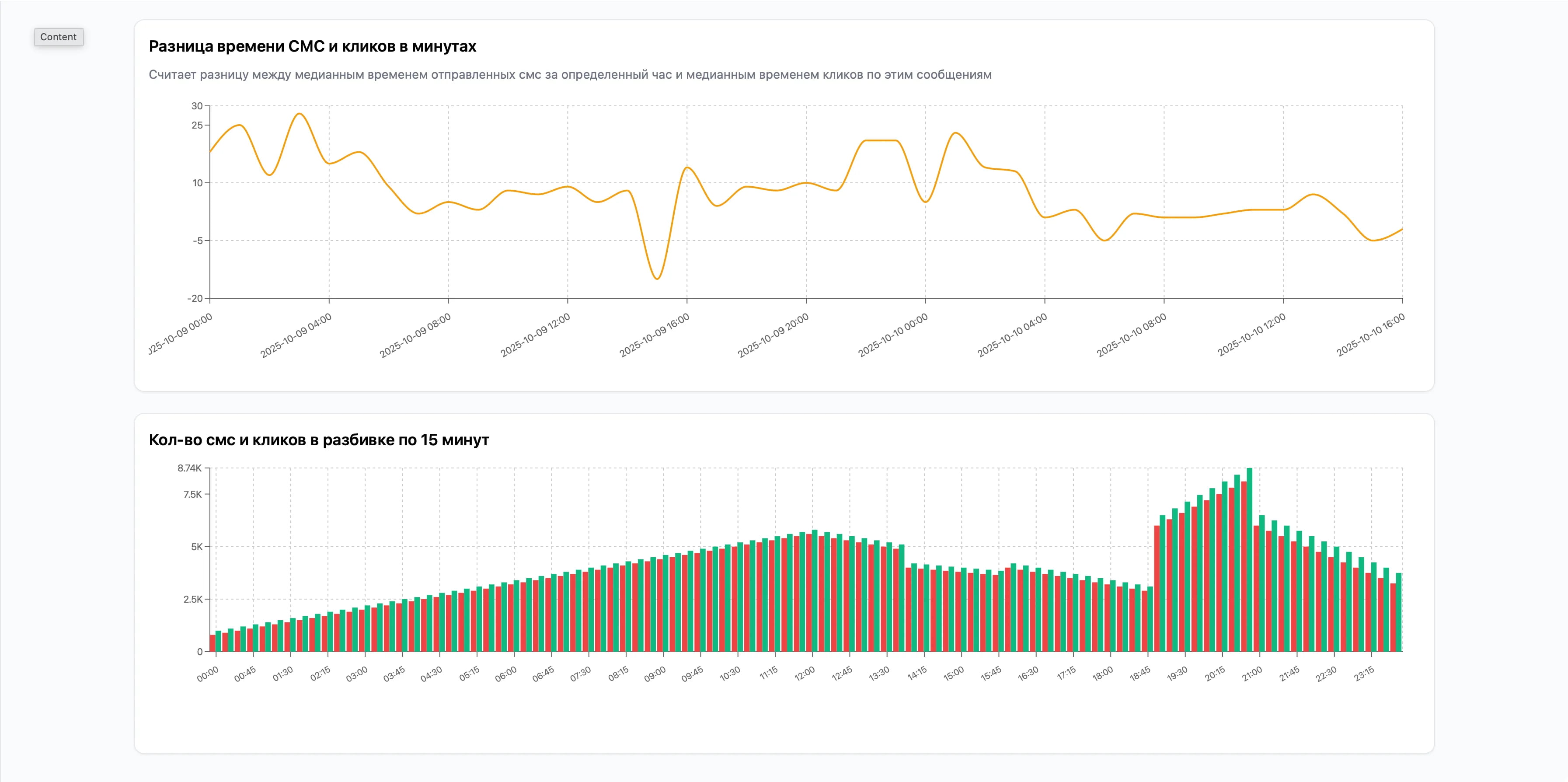Click the Content button
The image size is (1568, 782).
[x=59, y=37]
